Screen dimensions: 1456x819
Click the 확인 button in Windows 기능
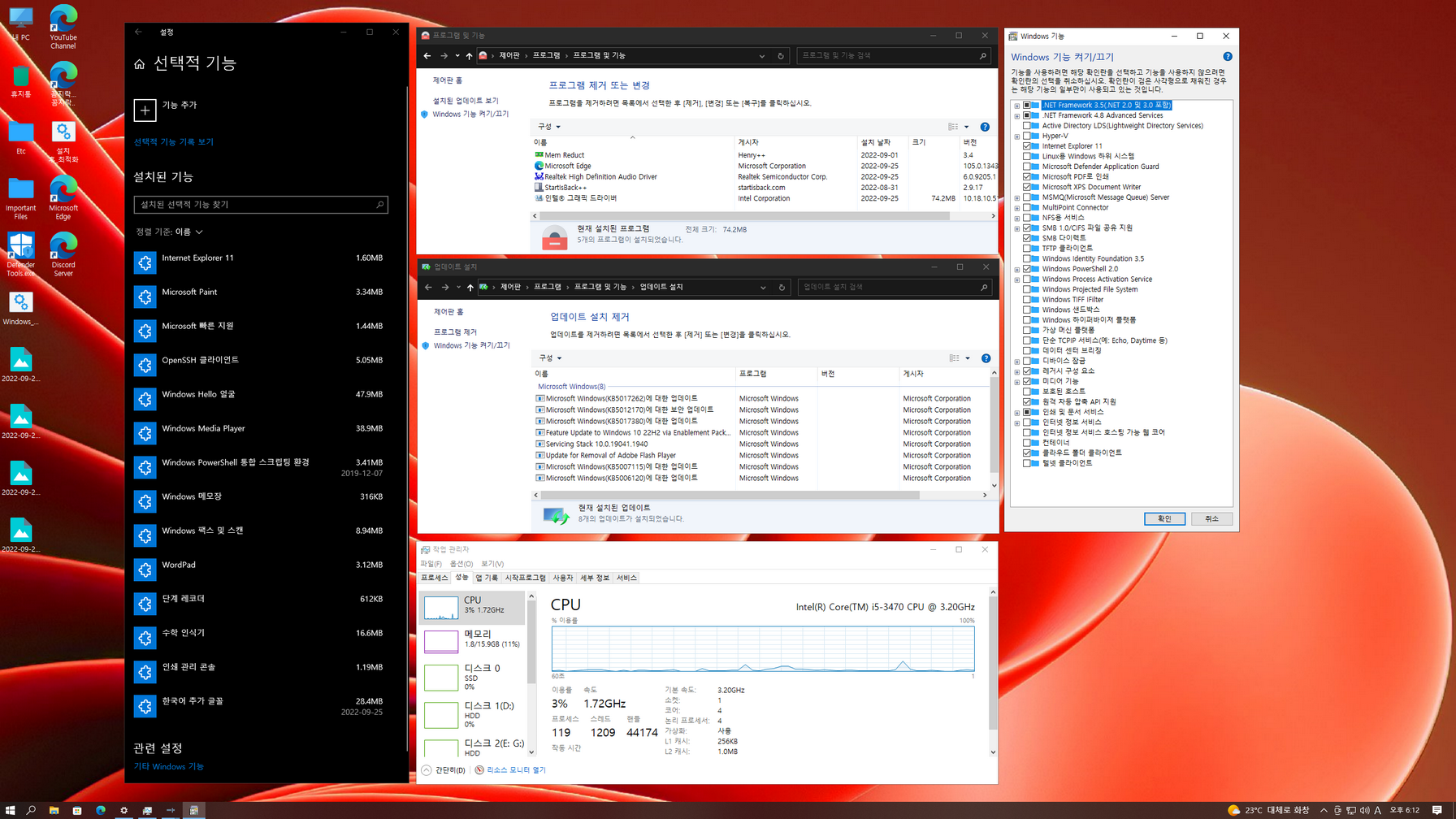point(1164,518)
